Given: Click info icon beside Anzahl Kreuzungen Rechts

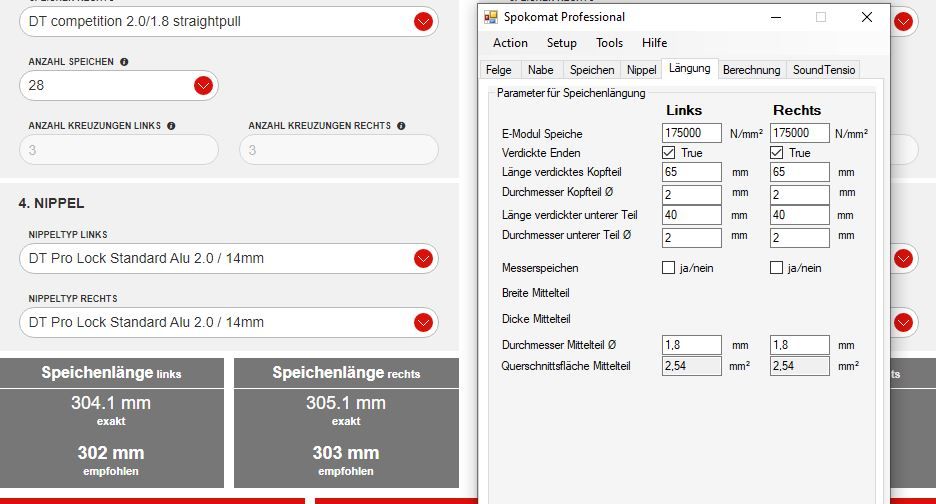Looking at the screenshot, I should [x=401, y=126].
